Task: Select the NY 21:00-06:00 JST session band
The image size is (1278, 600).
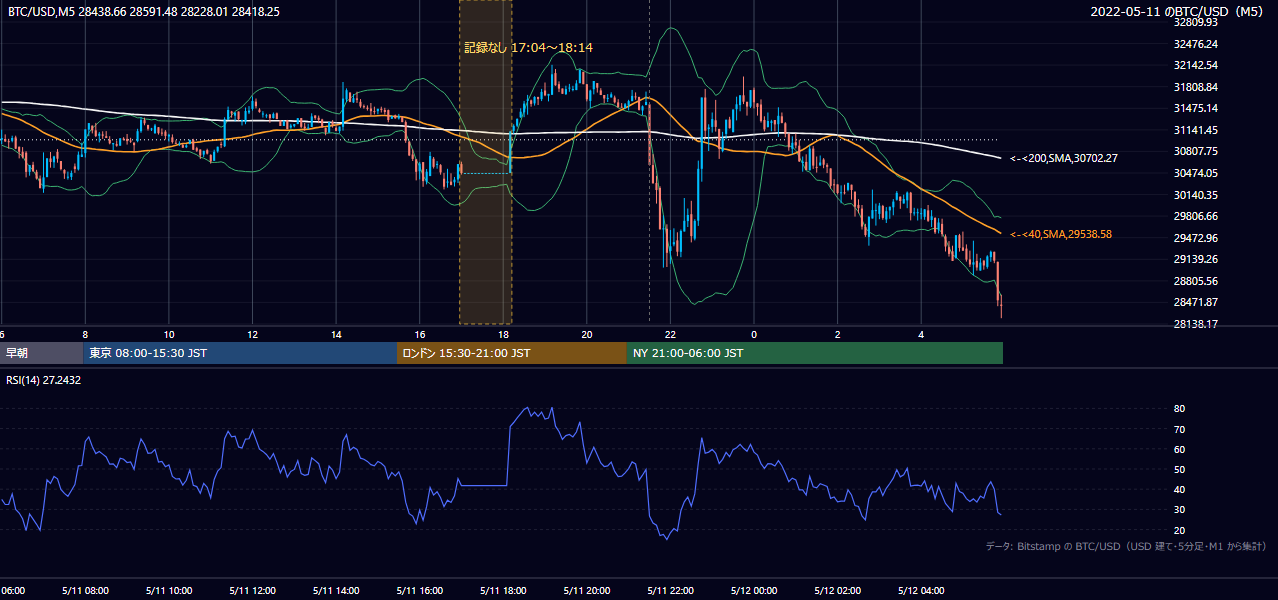Action: (815, 353)
